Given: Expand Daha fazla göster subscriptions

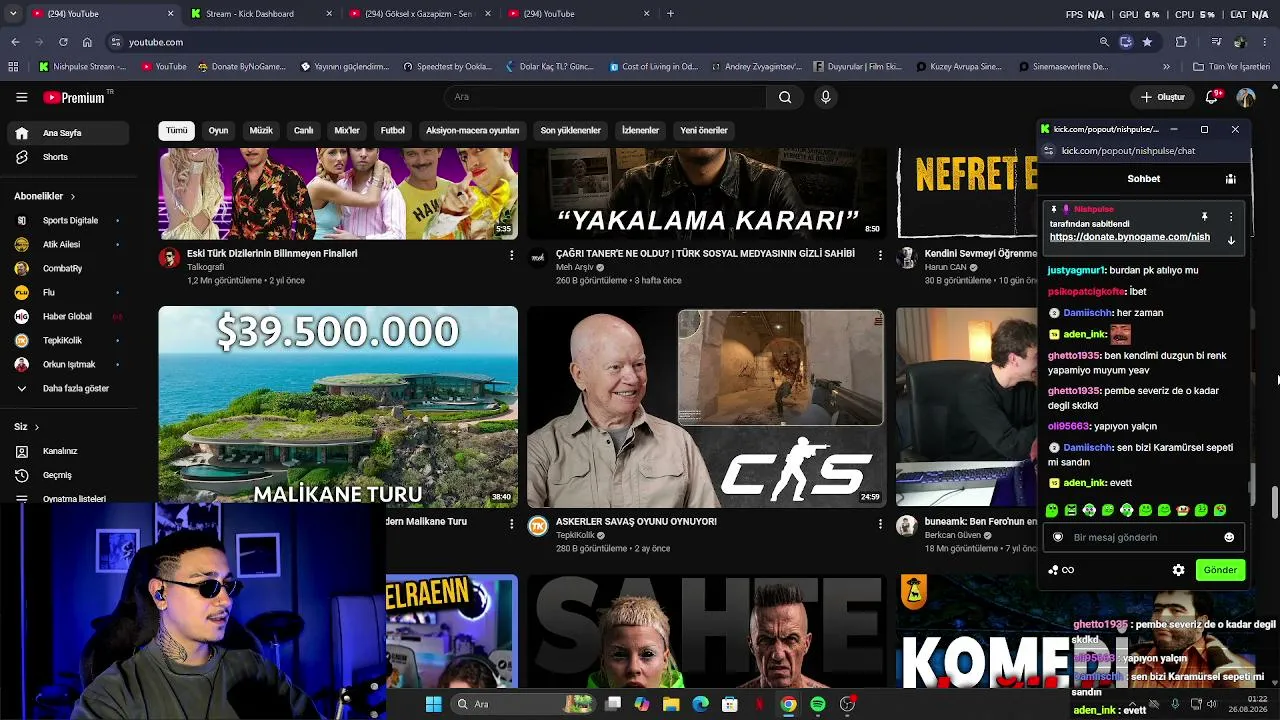Looking at the screenshot, I should click(68, 388).
